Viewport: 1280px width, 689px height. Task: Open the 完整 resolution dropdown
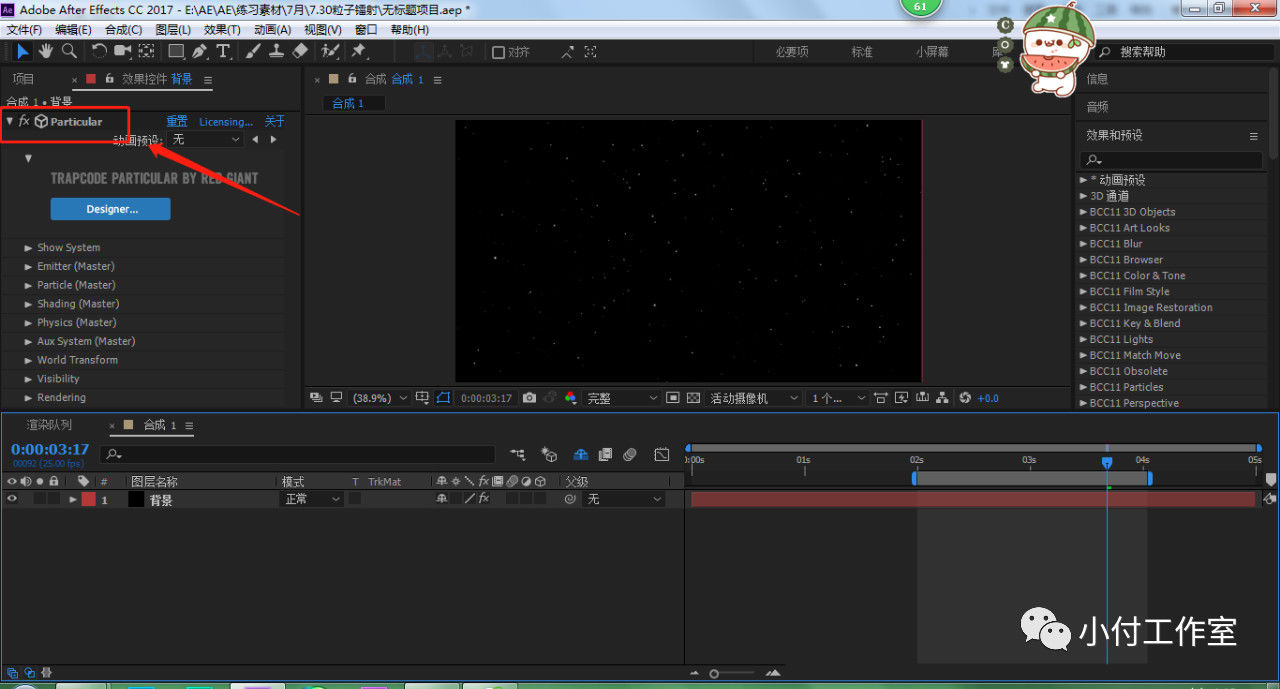click(622, 398)
